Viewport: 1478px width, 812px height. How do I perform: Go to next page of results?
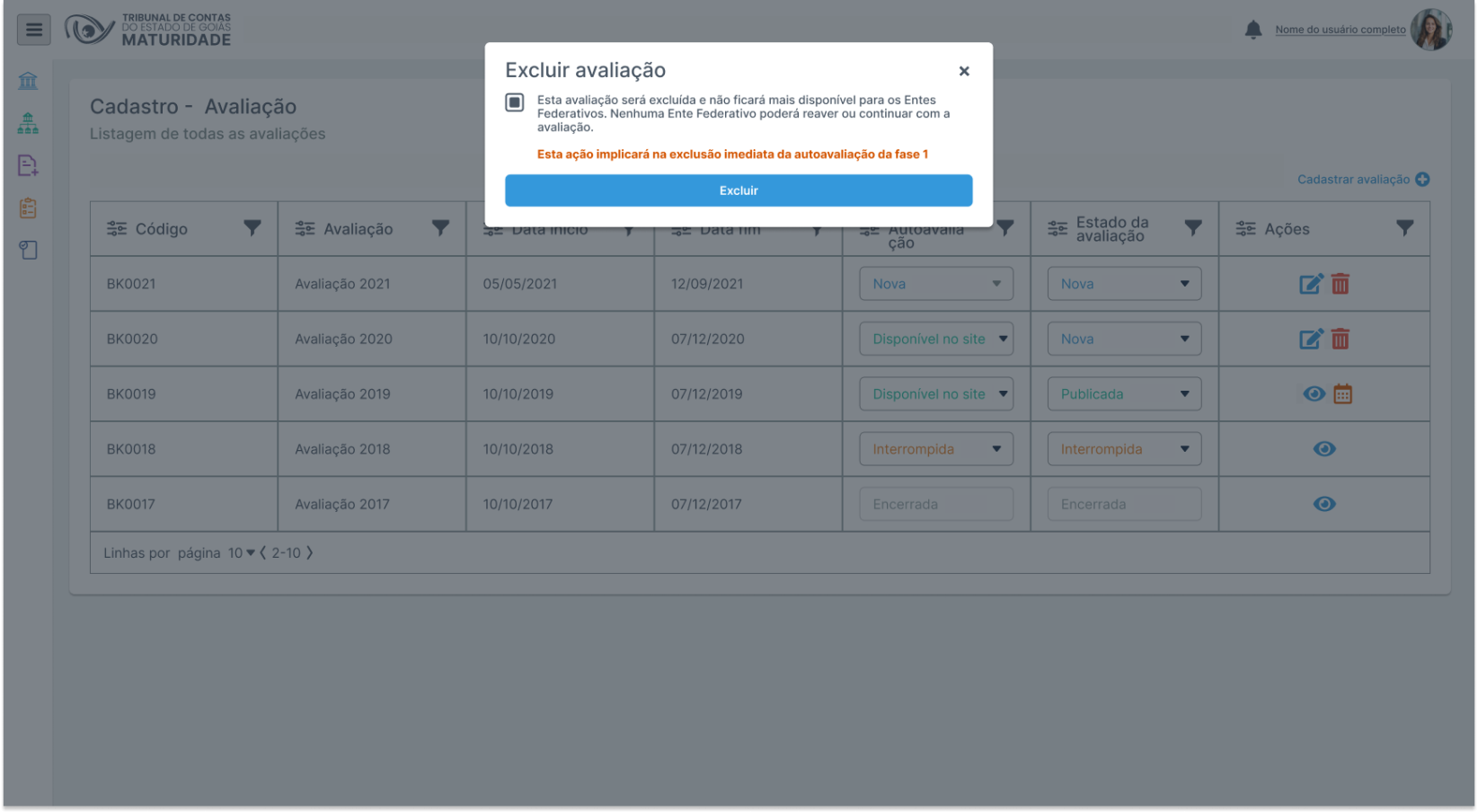pyautogui.click(x=310, y=553)
